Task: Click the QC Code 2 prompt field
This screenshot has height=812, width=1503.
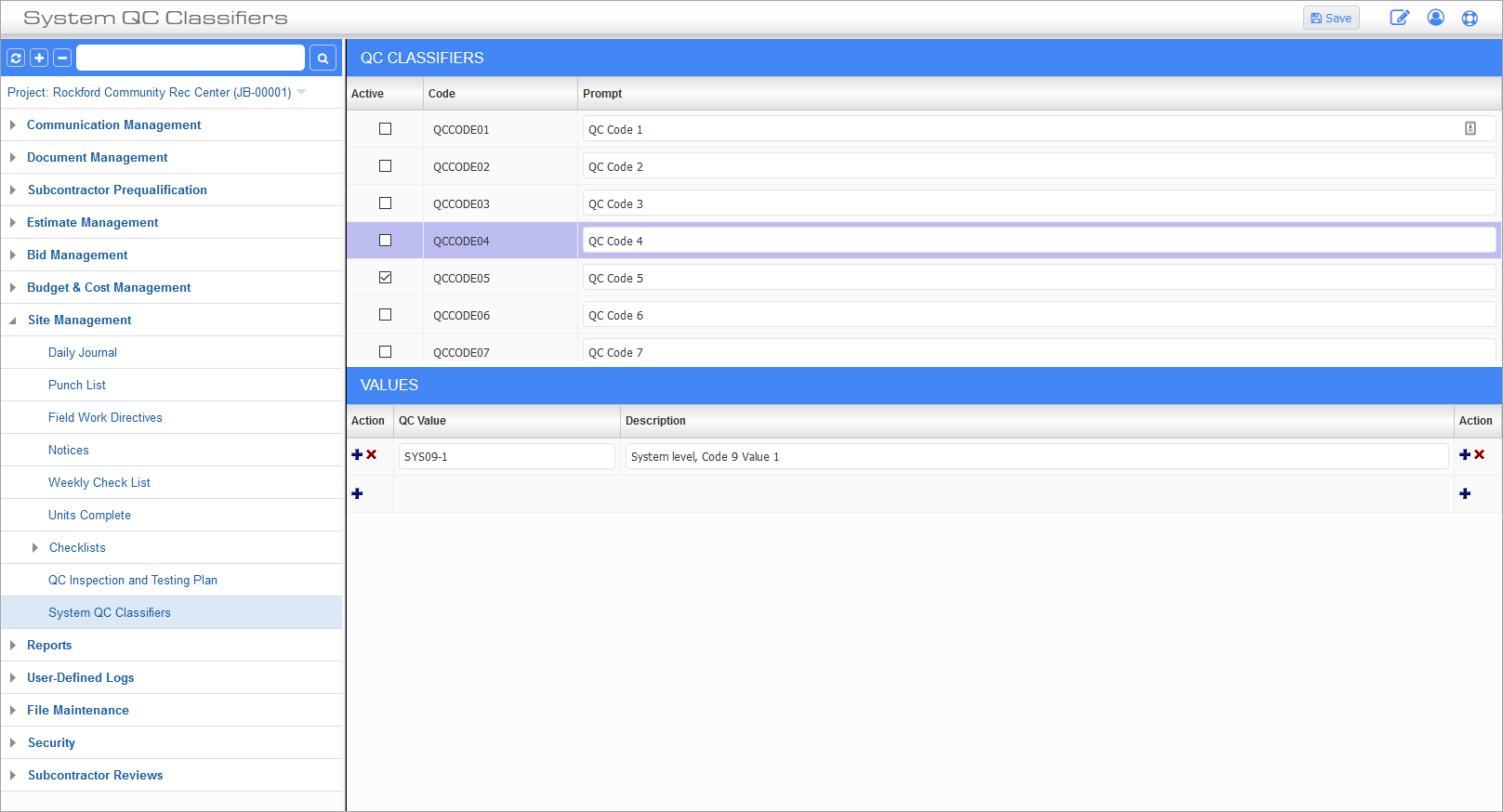Action: (1039, 166)
